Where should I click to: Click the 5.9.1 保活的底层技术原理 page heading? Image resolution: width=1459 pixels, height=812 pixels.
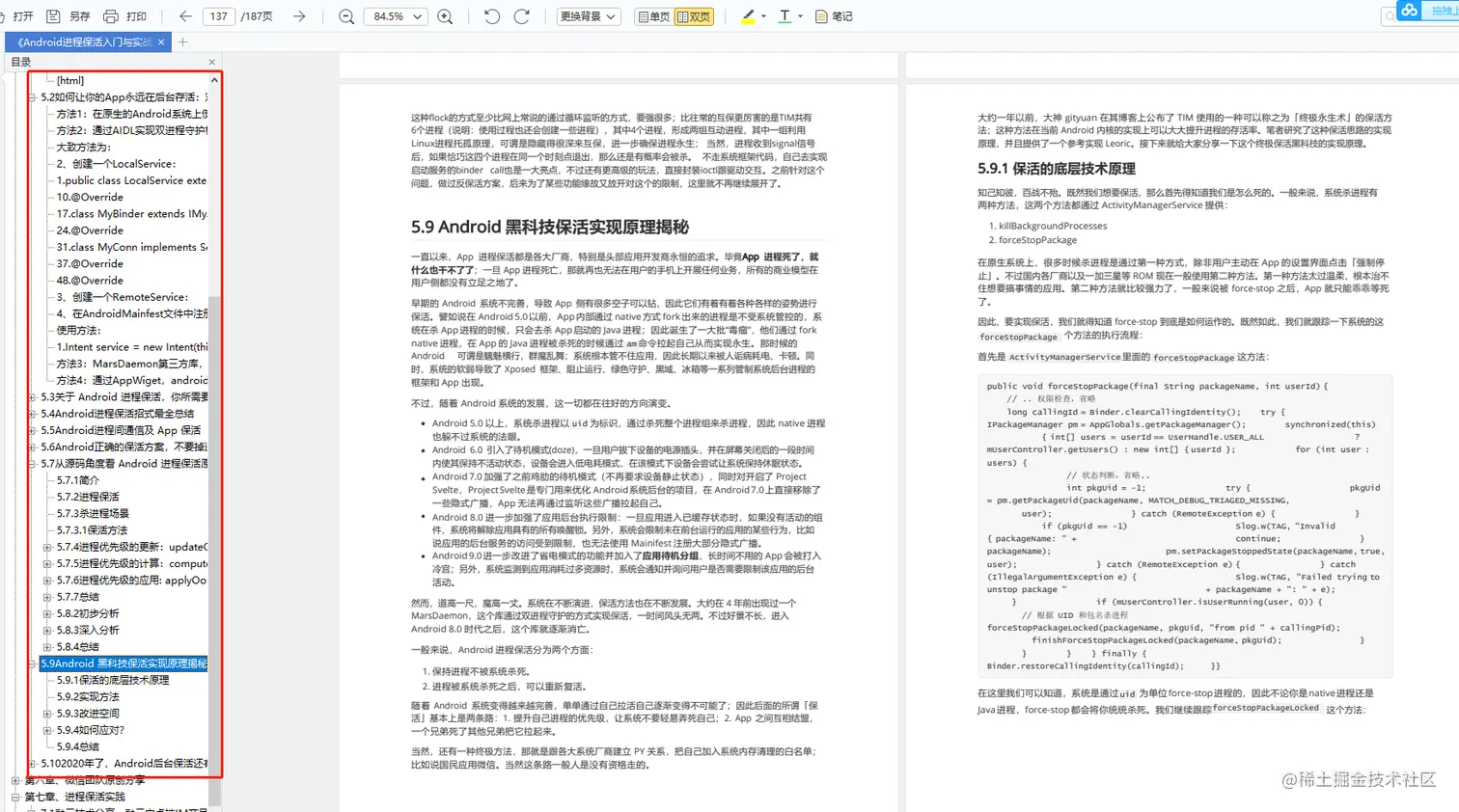coord(1056,169)
